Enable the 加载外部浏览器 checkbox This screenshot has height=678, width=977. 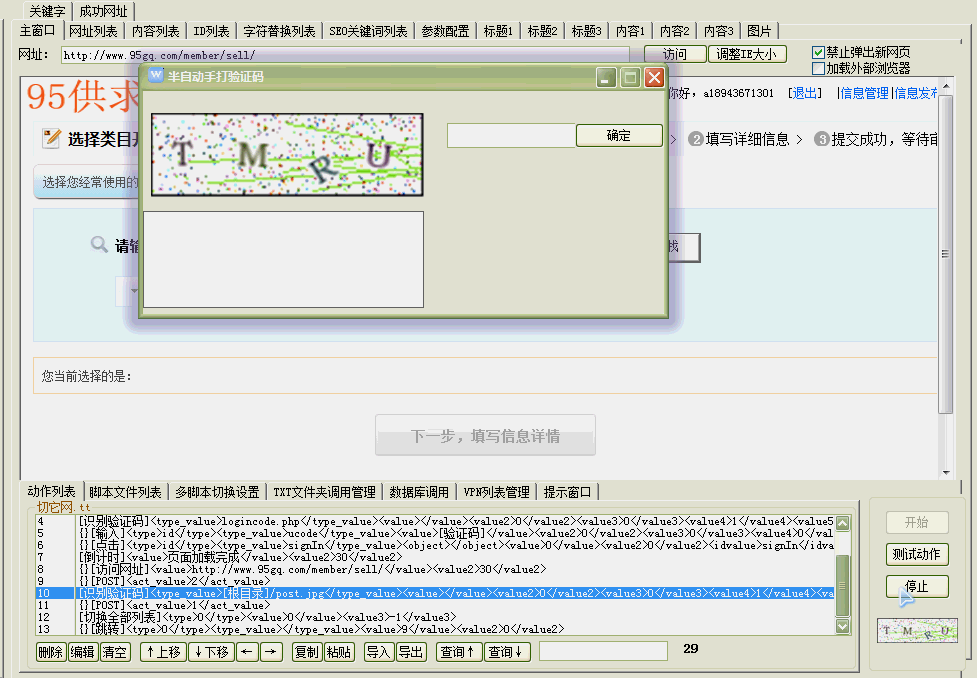818,68
